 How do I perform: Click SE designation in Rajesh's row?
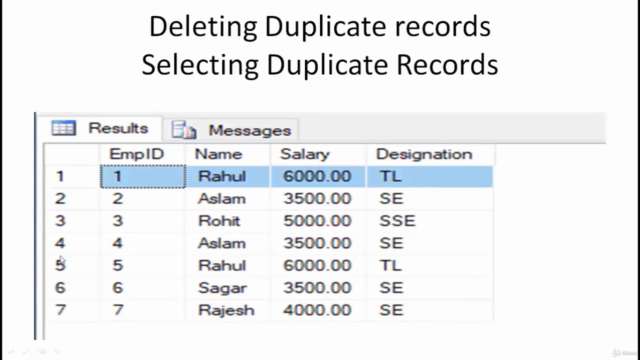[x=430, y=310]
